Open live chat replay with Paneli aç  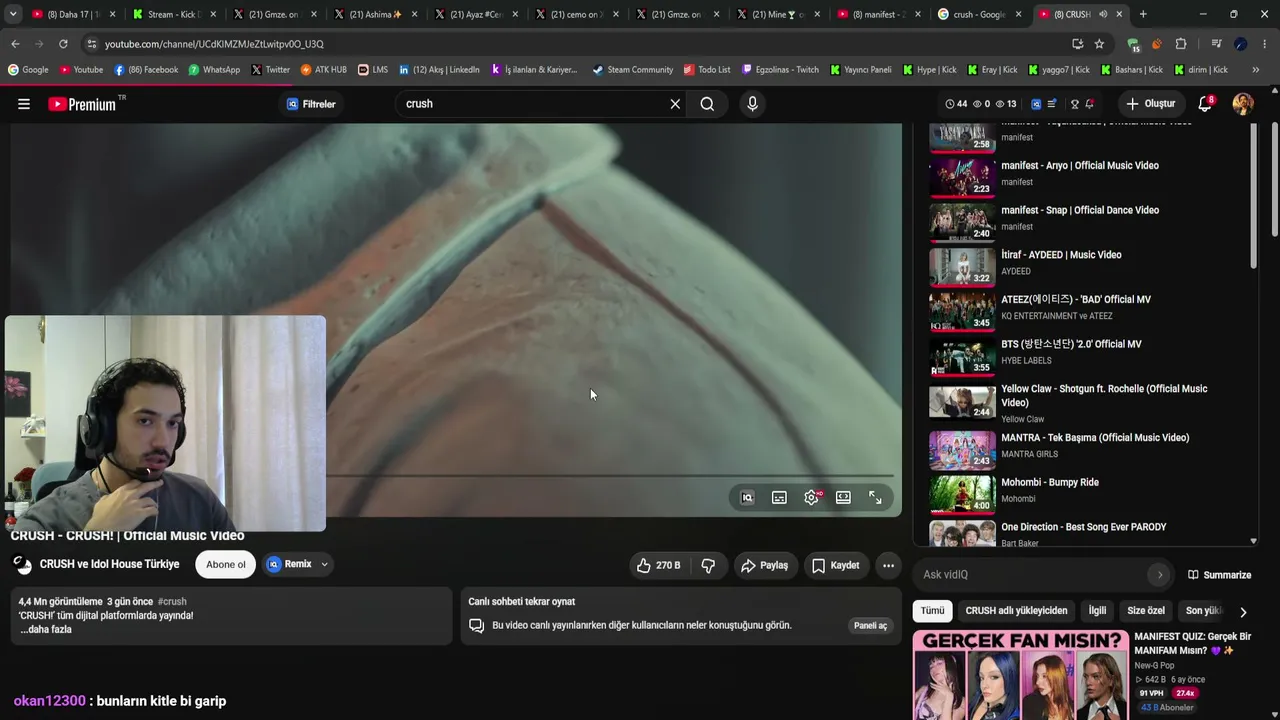click(870, 626)
